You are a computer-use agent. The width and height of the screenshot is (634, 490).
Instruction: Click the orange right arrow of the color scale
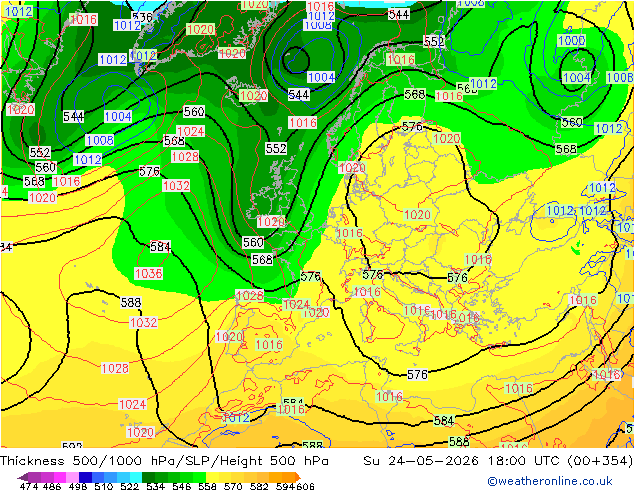click(x=298, y=477)
